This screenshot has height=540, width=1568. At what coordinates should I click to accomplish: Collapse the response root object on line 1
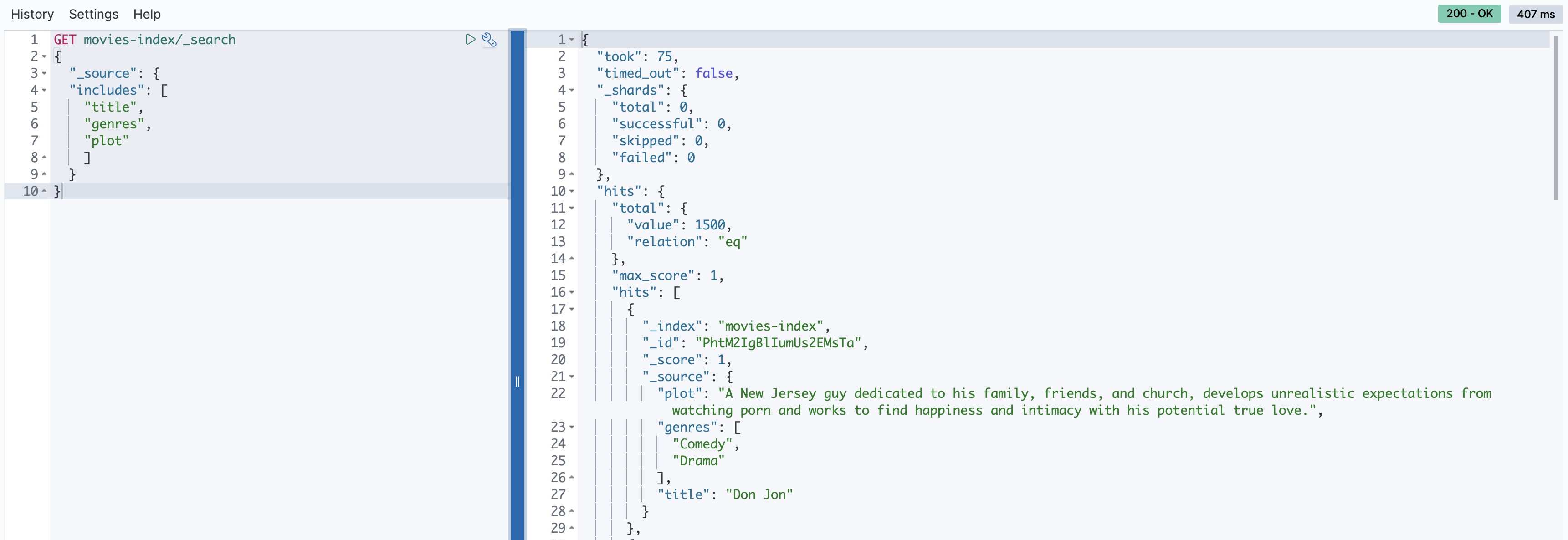tap(572, 40)
